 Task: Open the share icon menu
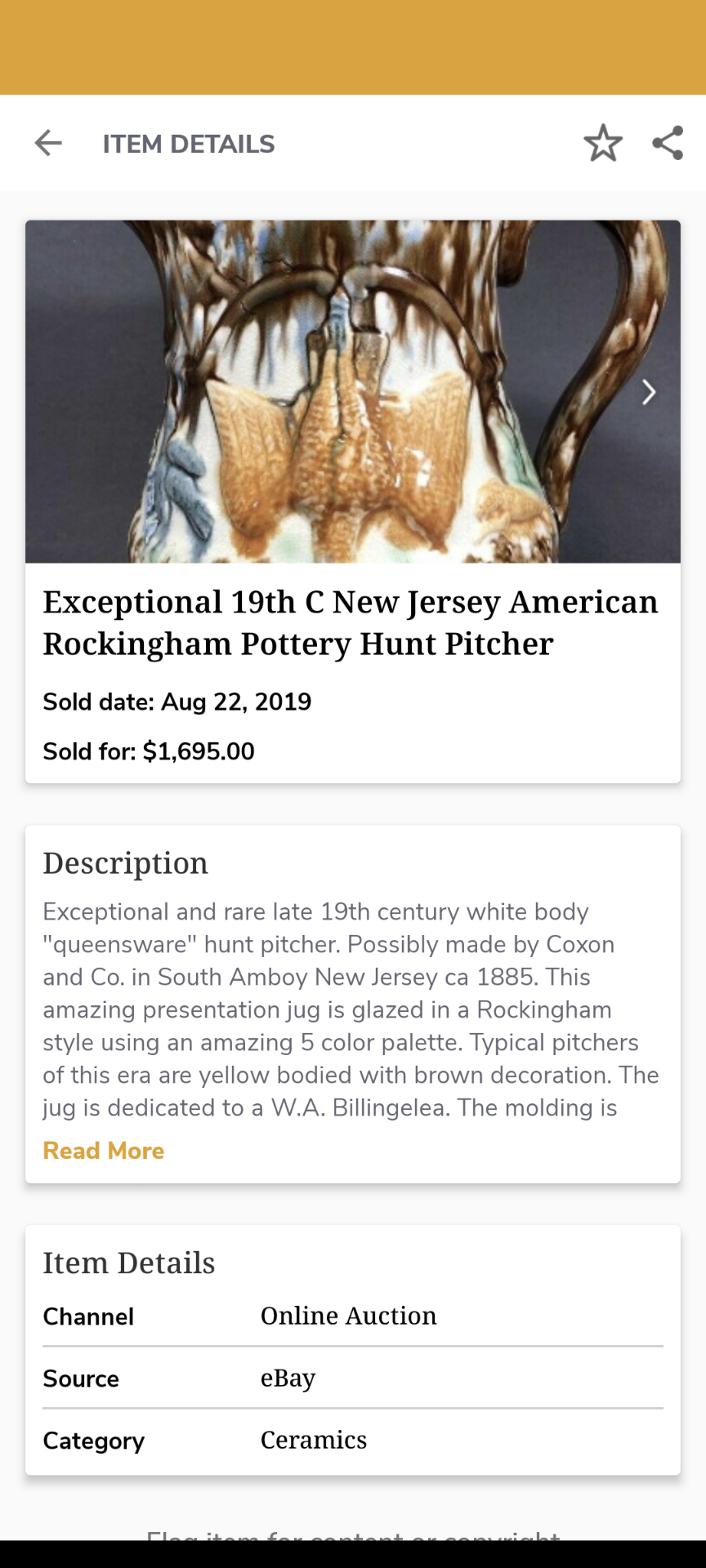tap(668, 143)
